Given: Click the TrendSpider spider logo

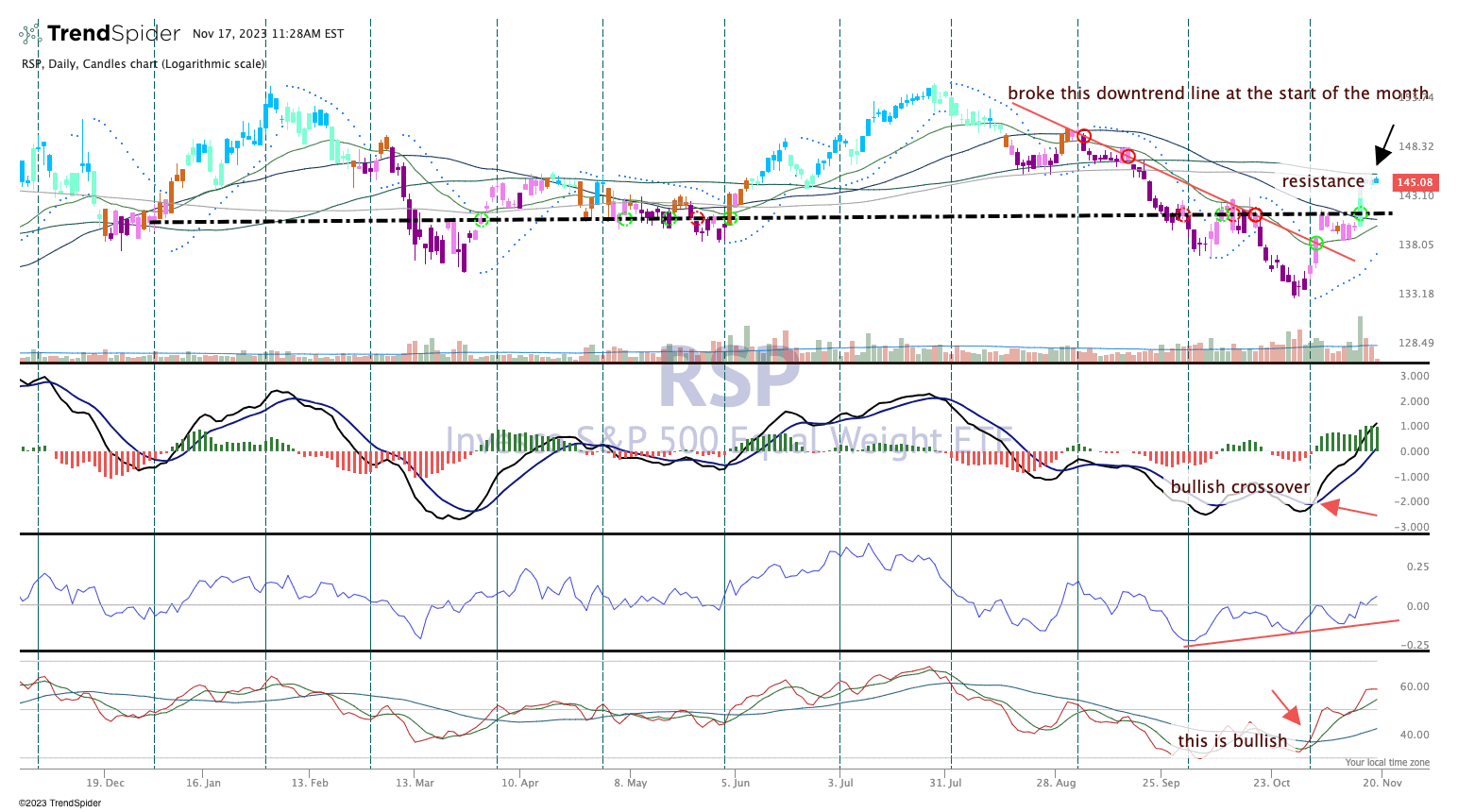Looking at the screenshot, I should point(31,33).
